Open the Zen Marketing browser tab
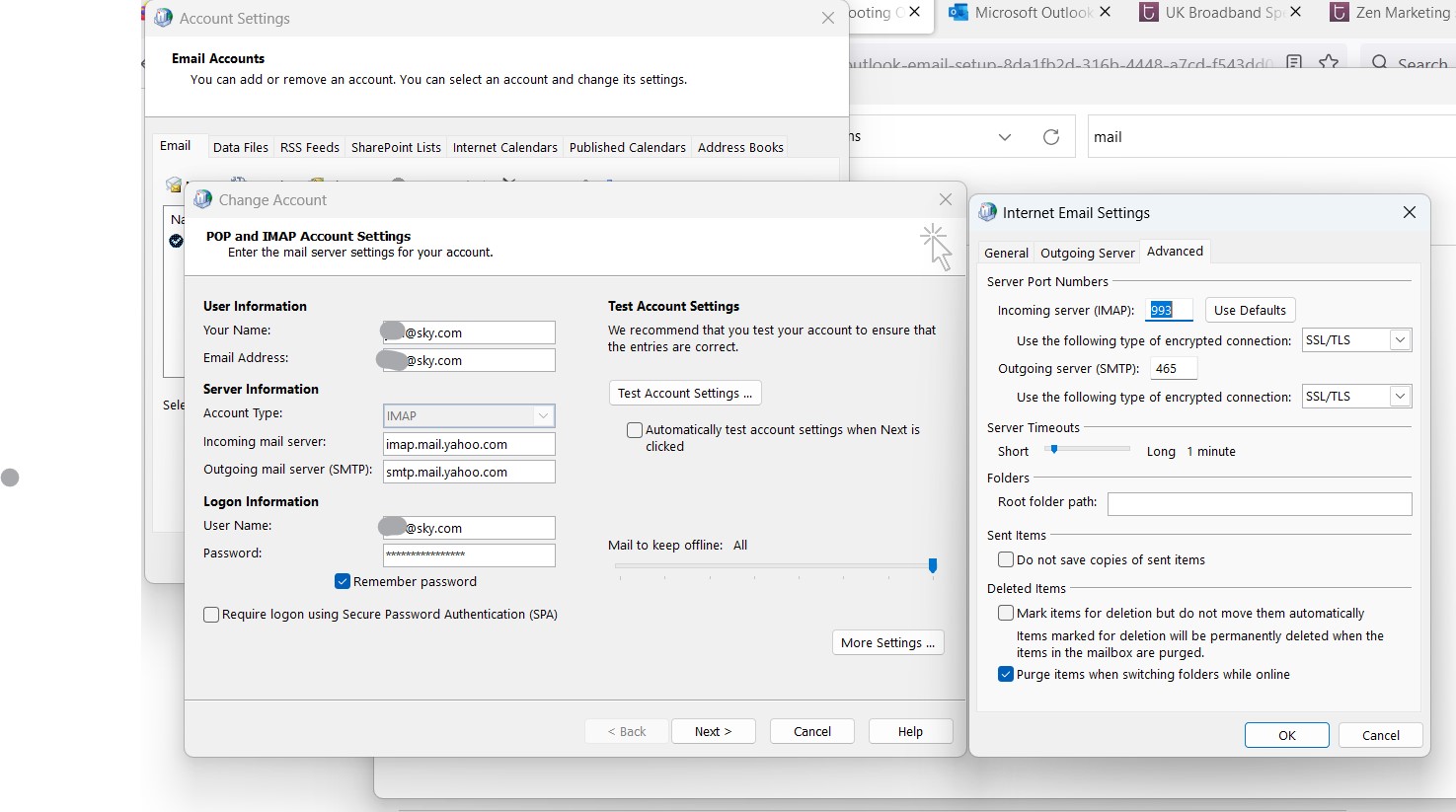Screen dimensions: 1456x812 coord(1390,13)
